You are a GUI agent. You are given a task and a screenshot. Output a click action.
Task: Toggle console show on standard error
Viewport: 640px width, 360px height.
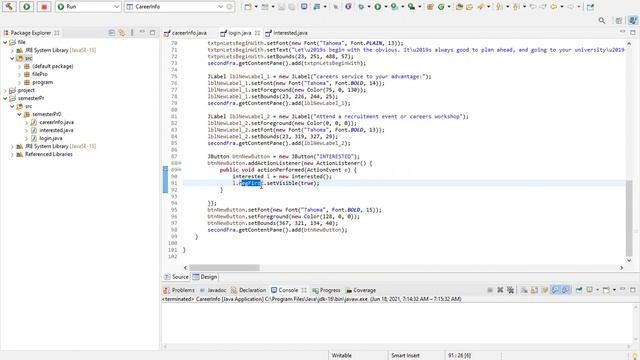(x=565, y=290)
